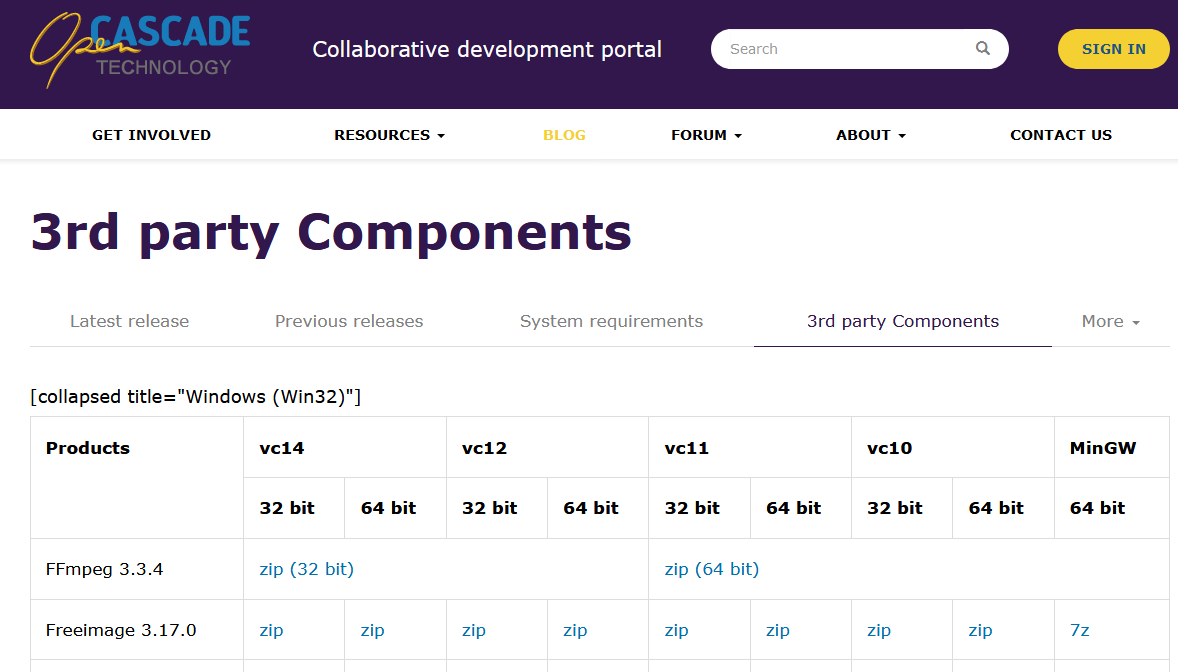Expand the More tab dropdown

tap(1110, 321)
